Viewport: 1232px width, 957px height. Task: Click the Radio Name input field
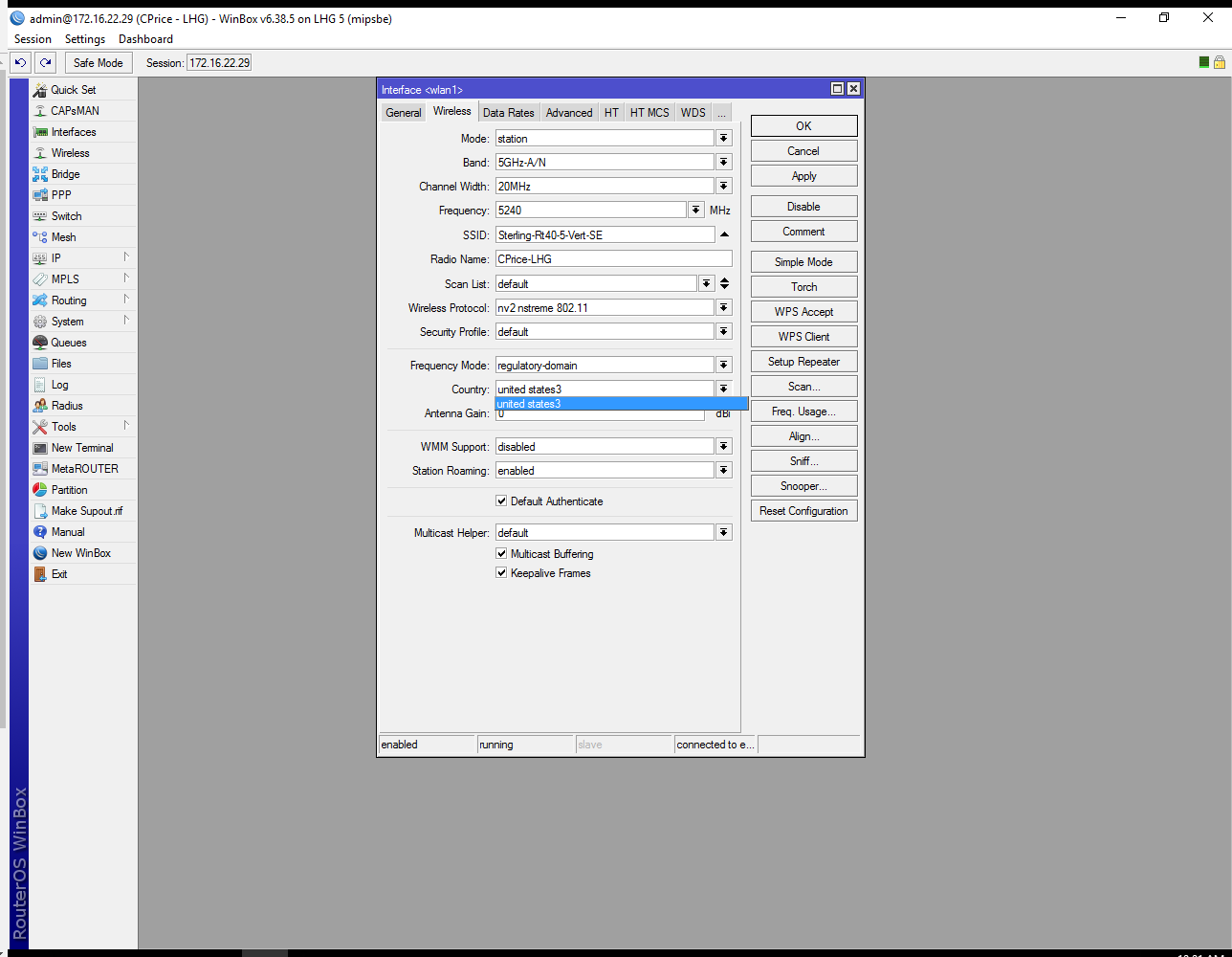tap(613, 259)
